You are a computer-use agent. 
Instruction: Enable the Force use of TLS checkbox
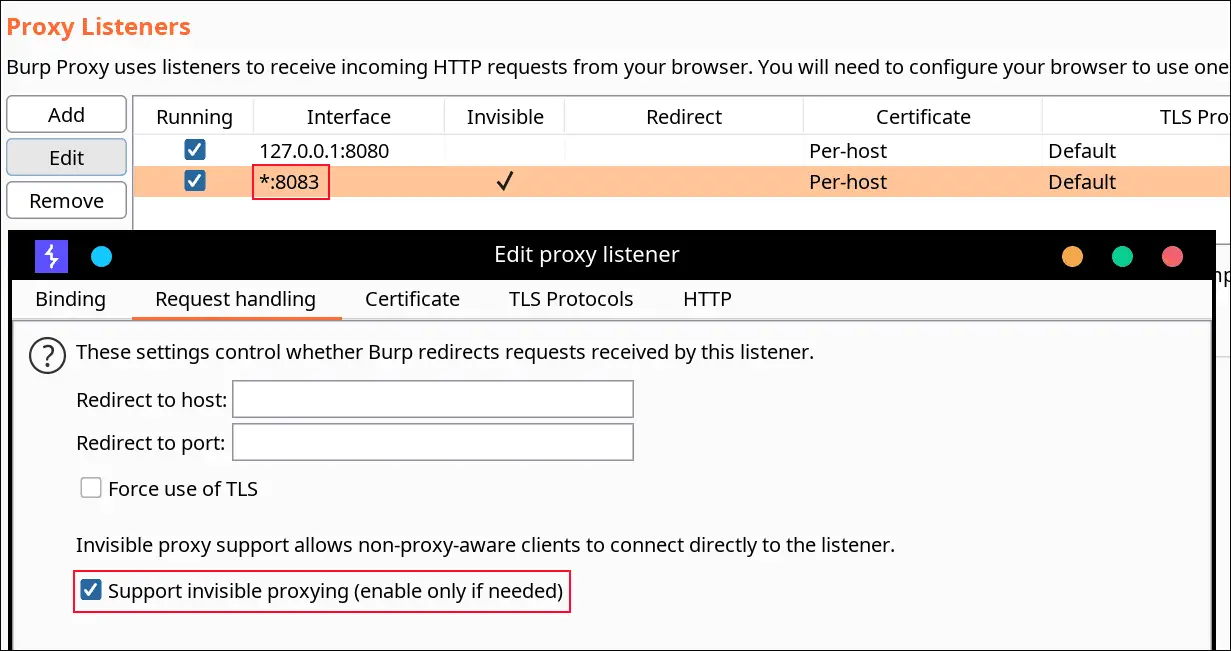coord(91,489)
